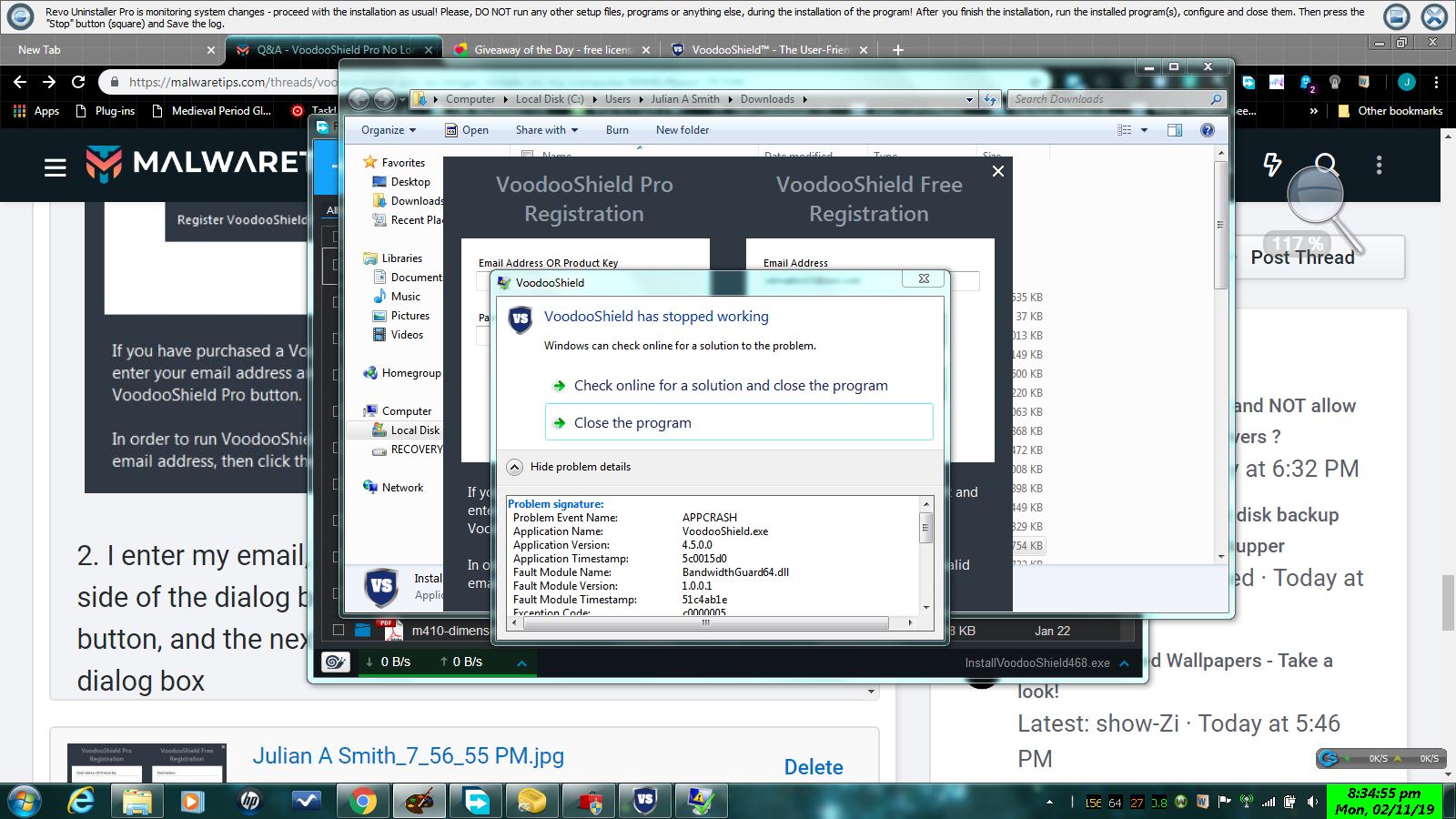
Task: Click Explorer help question mark icon
Action: [x=1208, y=130]
